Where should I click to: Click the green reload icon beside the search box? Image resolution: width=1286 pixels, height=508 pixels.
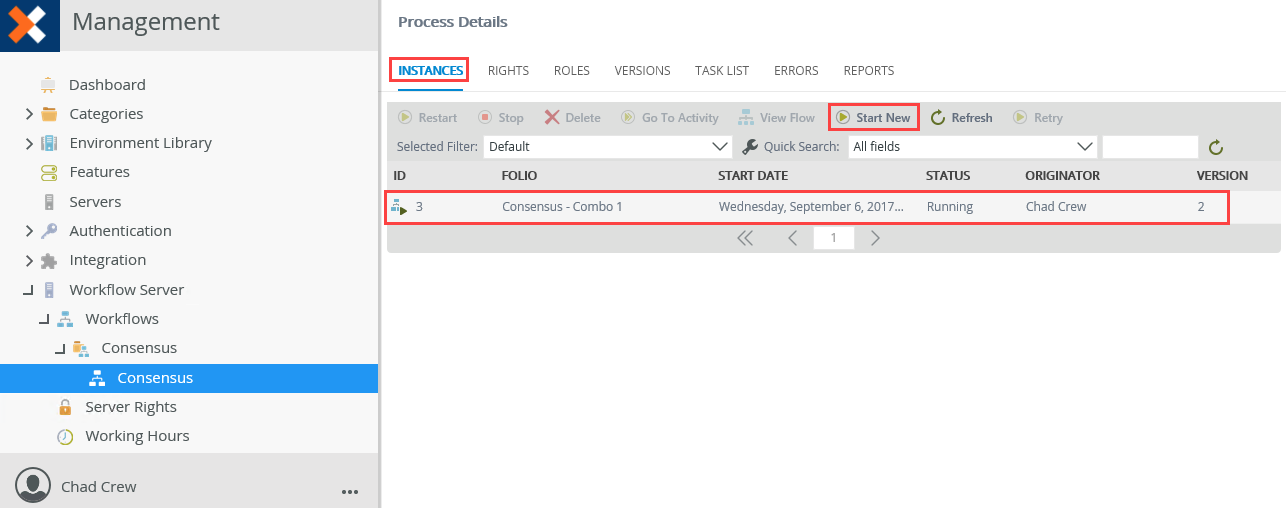coord(1216,147)
